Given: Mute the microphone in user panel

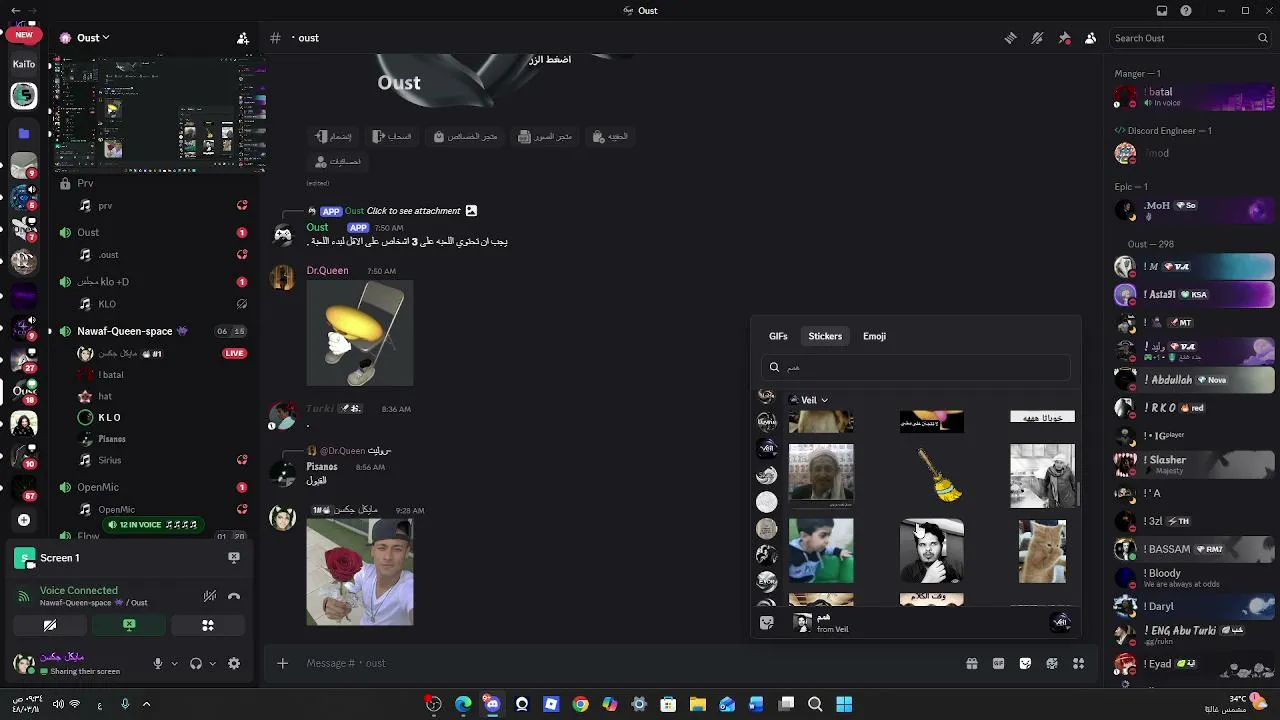Looking at the screenshot, I should click(157, 663).
